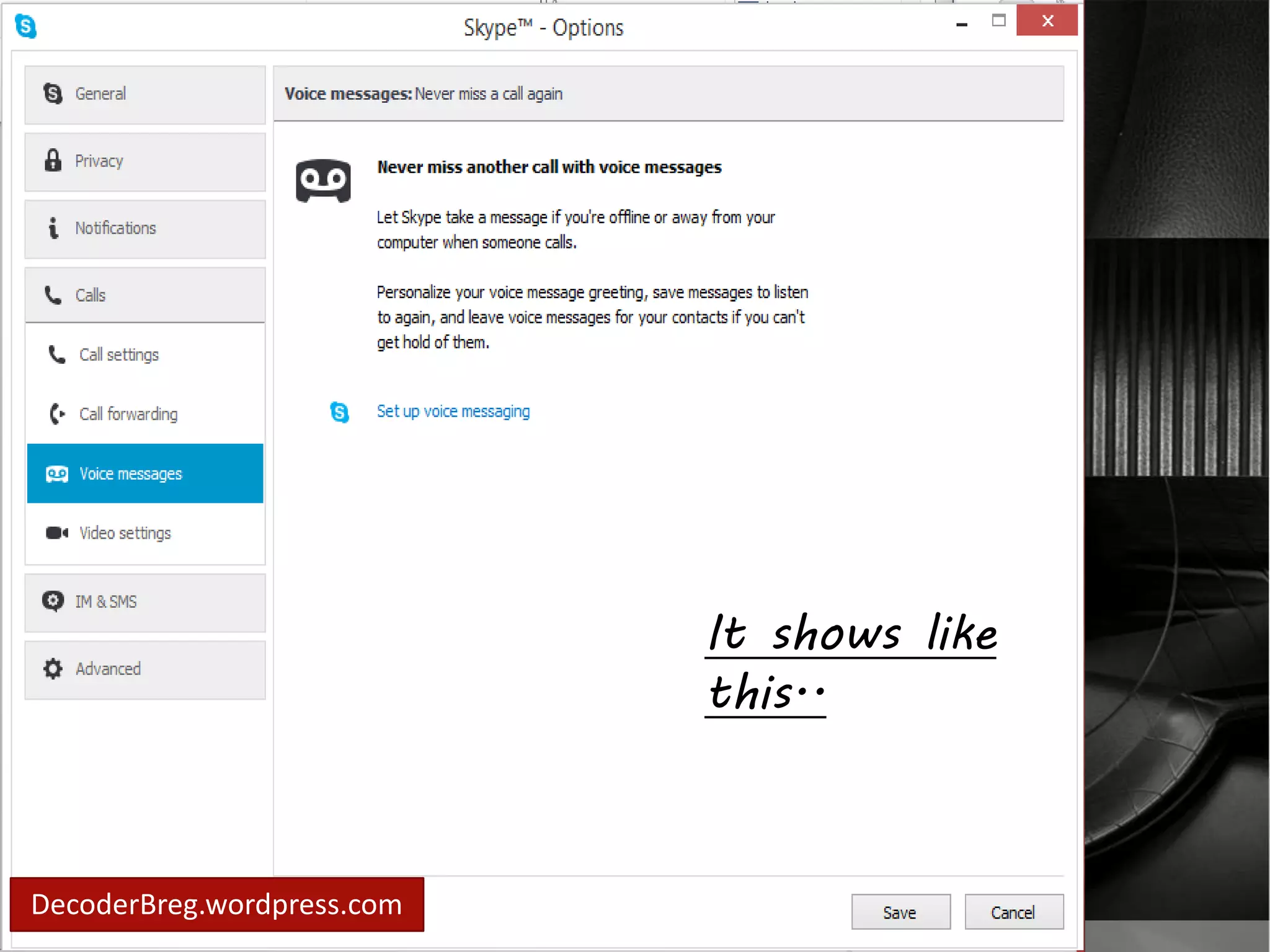The image size is (1270, 952).
Task: Click the Cancel button
Action: coord(1014,912)
